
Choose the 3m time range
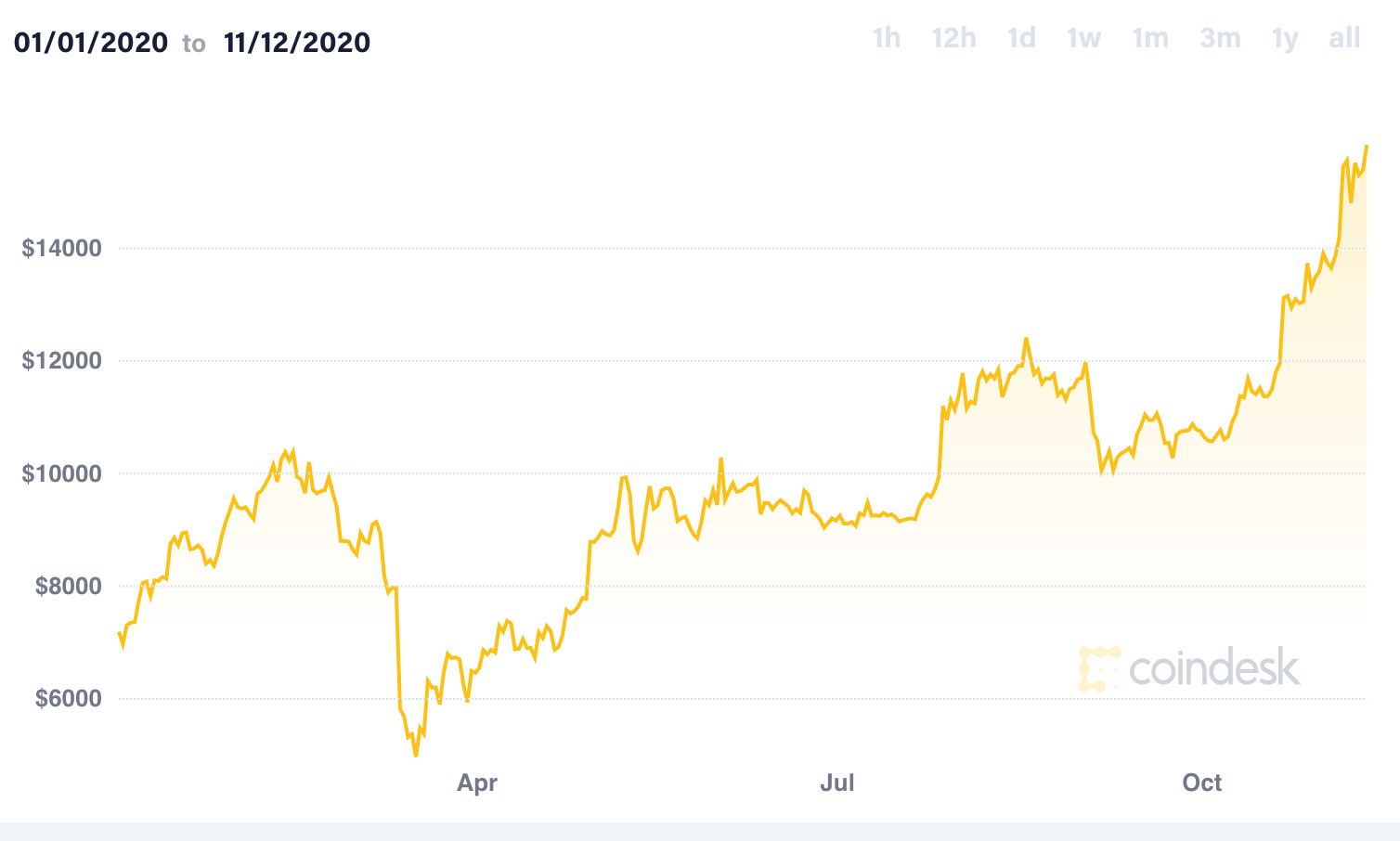coord(1220,38)
